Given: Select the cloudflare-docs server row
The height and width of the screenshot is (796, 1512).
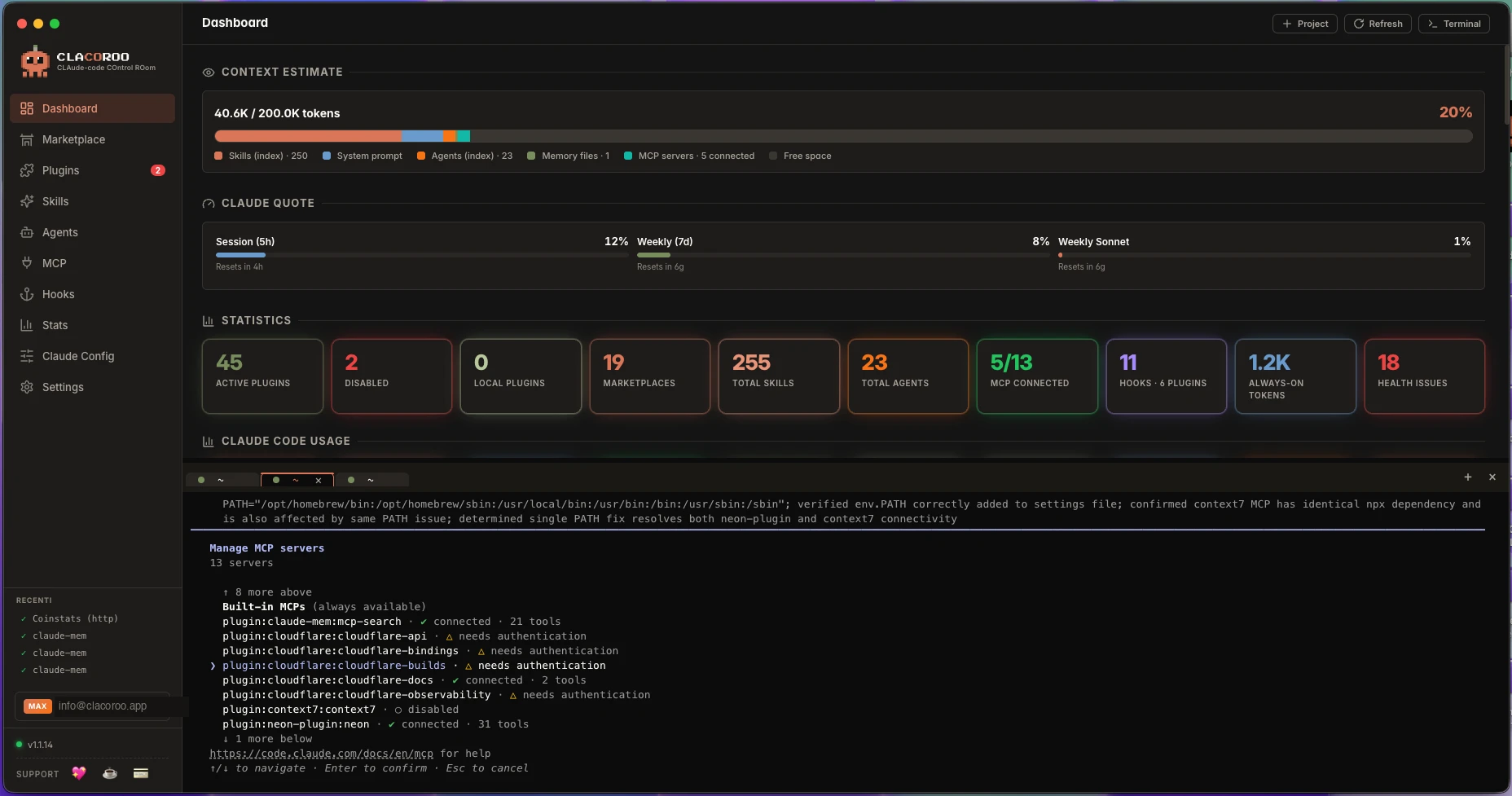Looking at the screenshot, I should coord(404,680).
